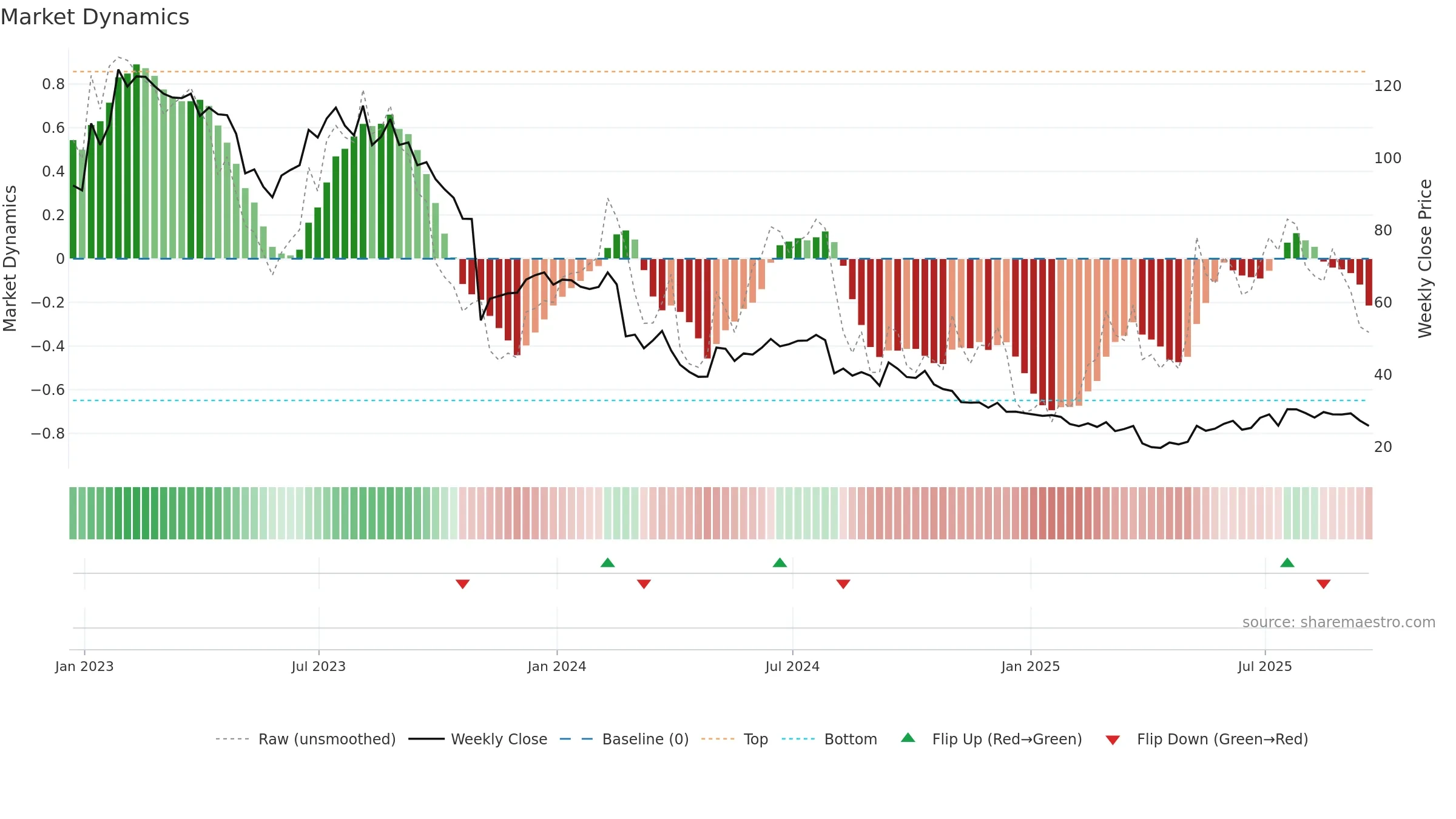This screenshot has width=1456, height=819.
Task: Click the Flip Down marker in March 2024
Action: [644, 584]
